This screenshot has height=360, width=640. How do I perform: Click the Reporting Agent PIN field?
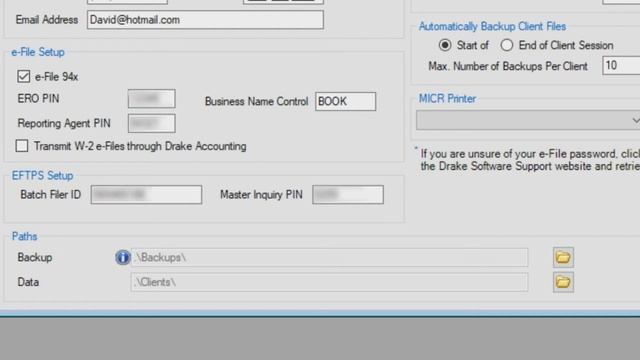151,123
